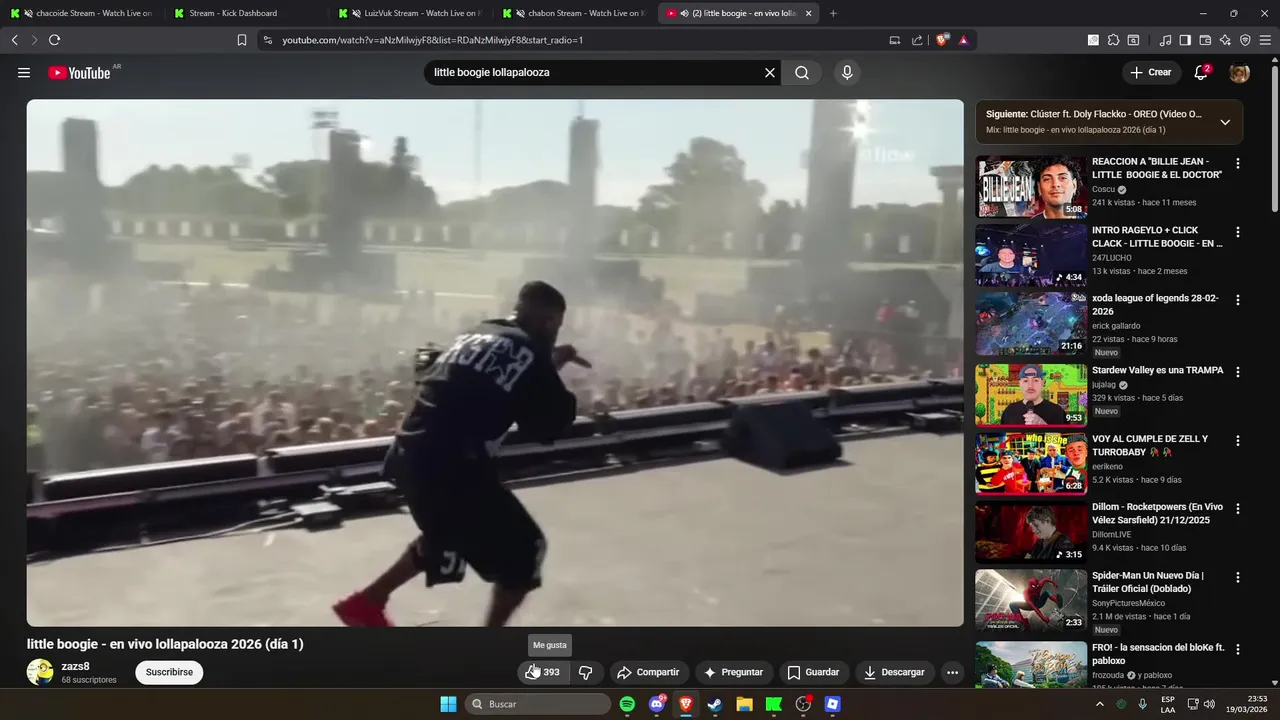Screen dimensions: 1280x720
Task: Open the notifications bell
Action: click(1201, 72)
